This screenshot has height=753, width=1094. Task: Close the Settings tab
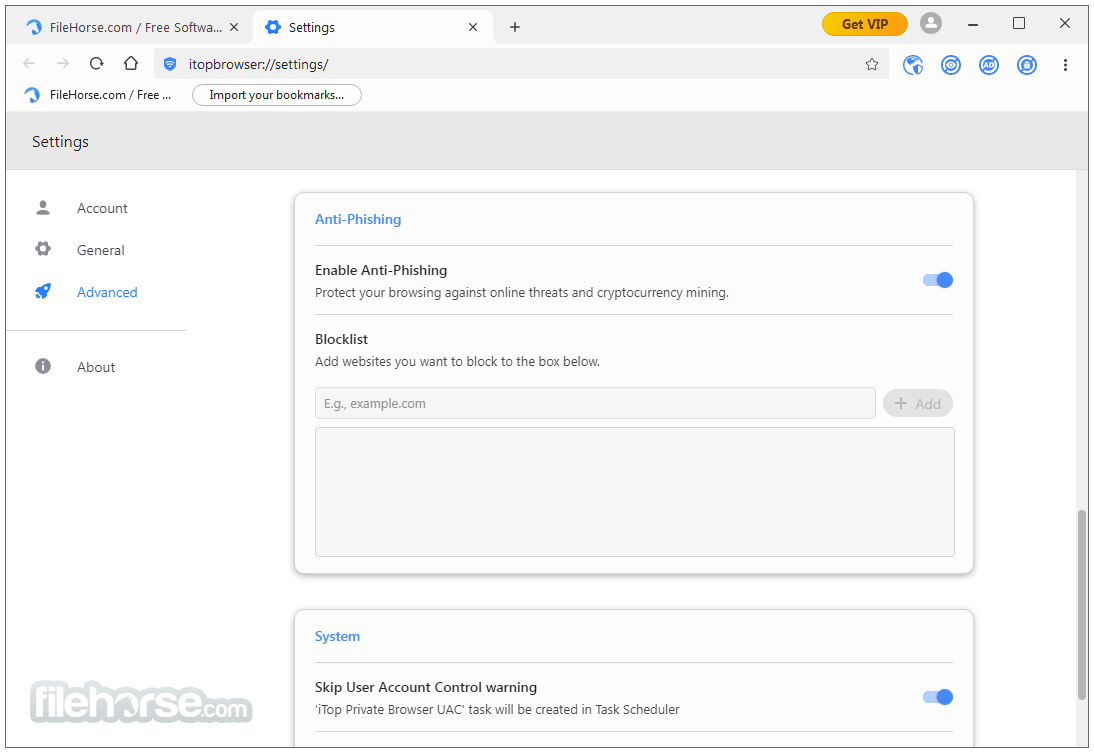tap(473, 27)
